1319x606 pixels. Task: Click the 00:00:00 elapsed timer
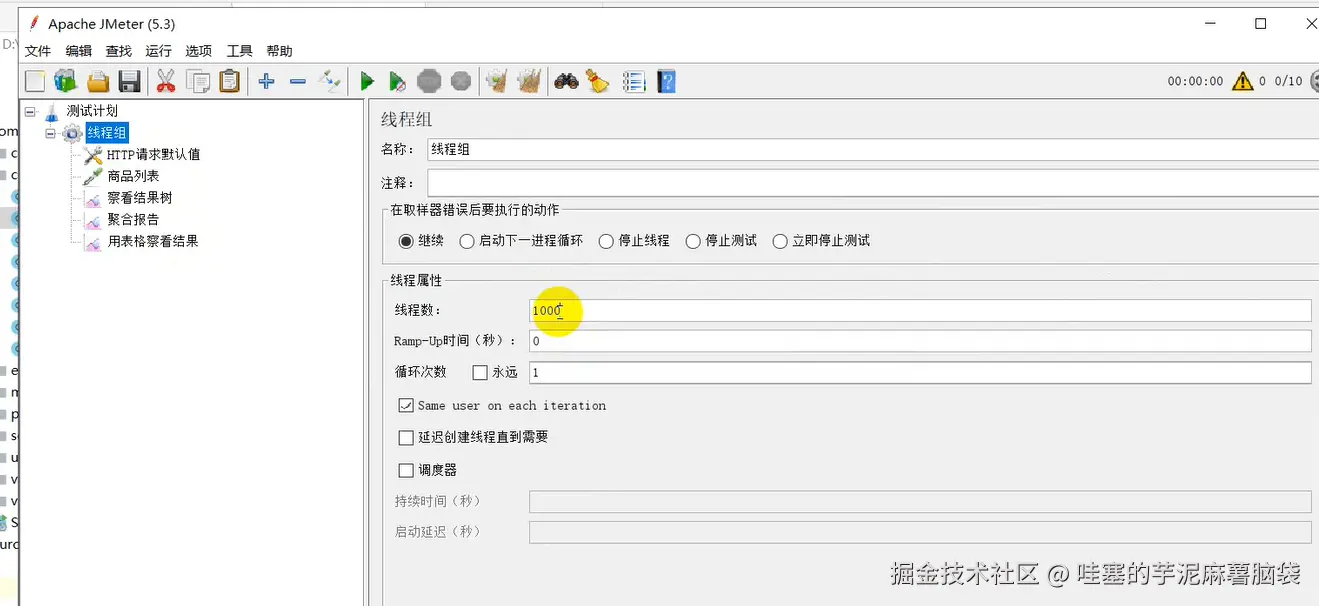tap(1195, 82)
